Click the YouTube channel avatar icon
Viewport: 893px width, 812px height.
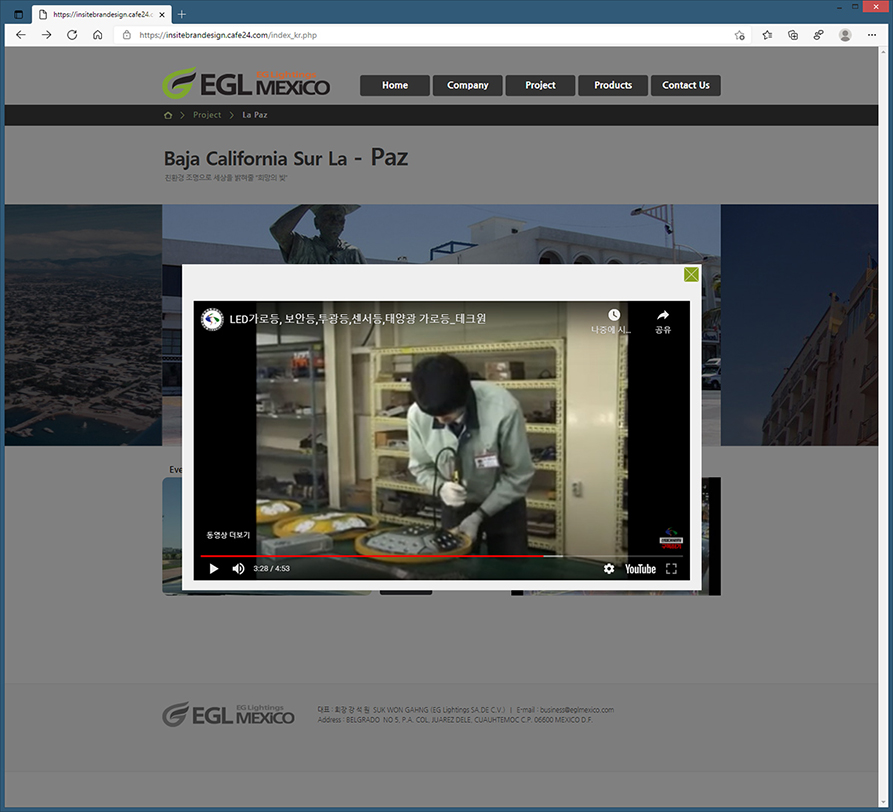(x=212, y=319)
